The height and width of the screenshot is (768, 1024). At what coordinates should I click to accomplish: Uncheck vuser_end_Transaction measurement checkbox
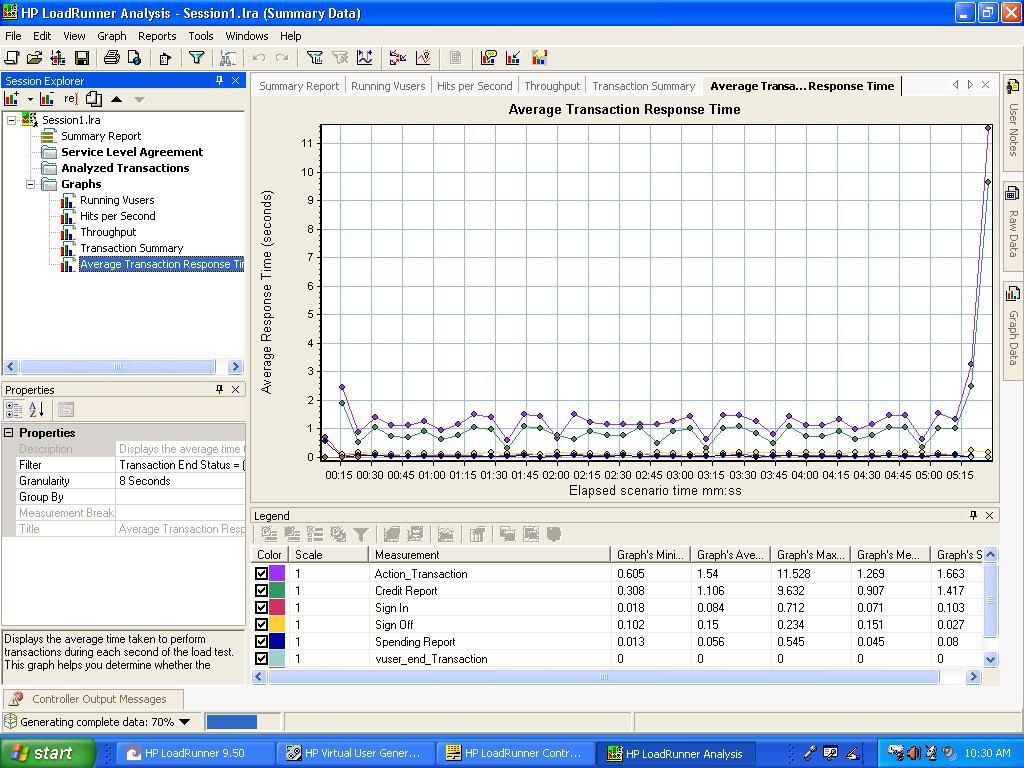point(261,658)
